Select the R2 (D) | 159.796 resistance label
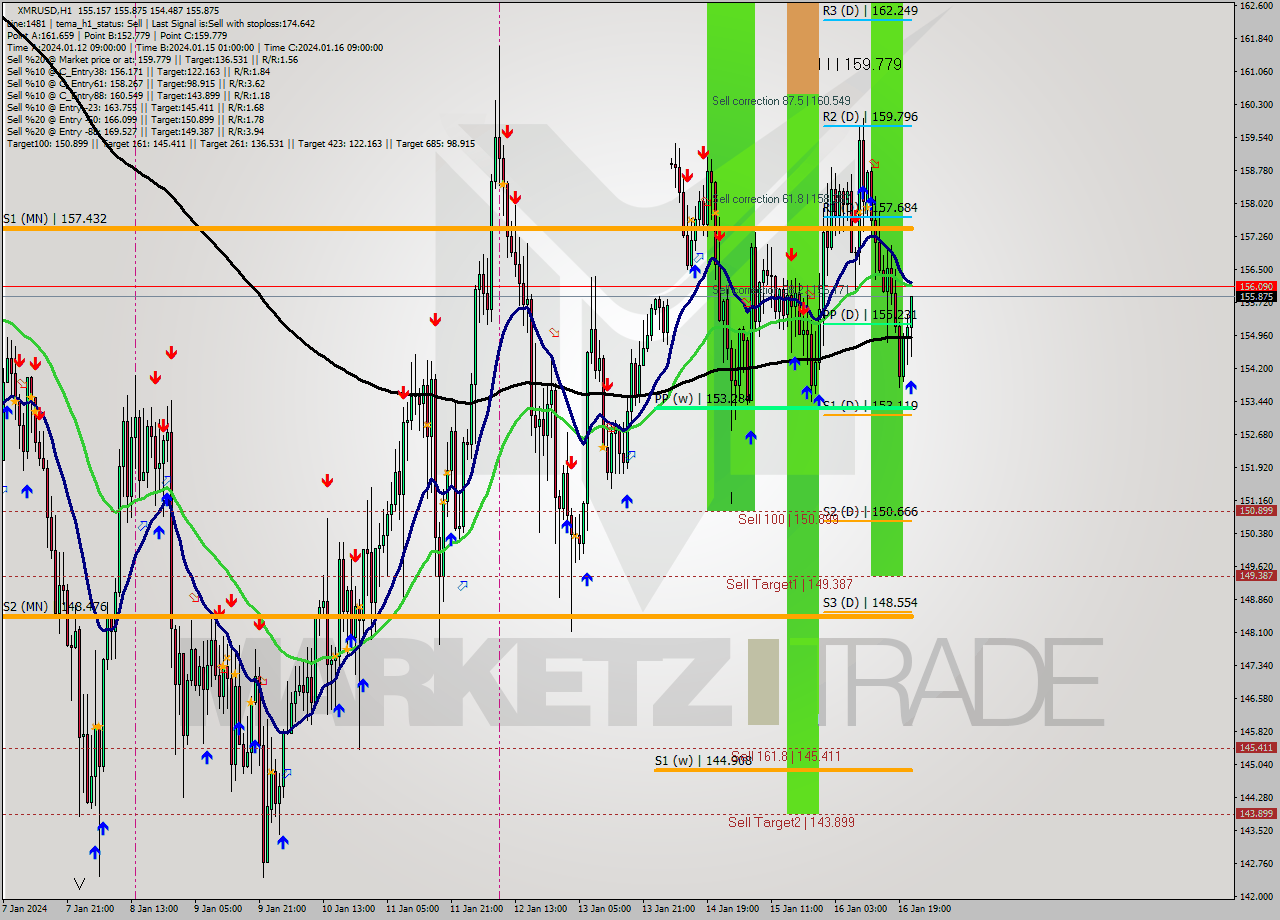 pos(870,117)
